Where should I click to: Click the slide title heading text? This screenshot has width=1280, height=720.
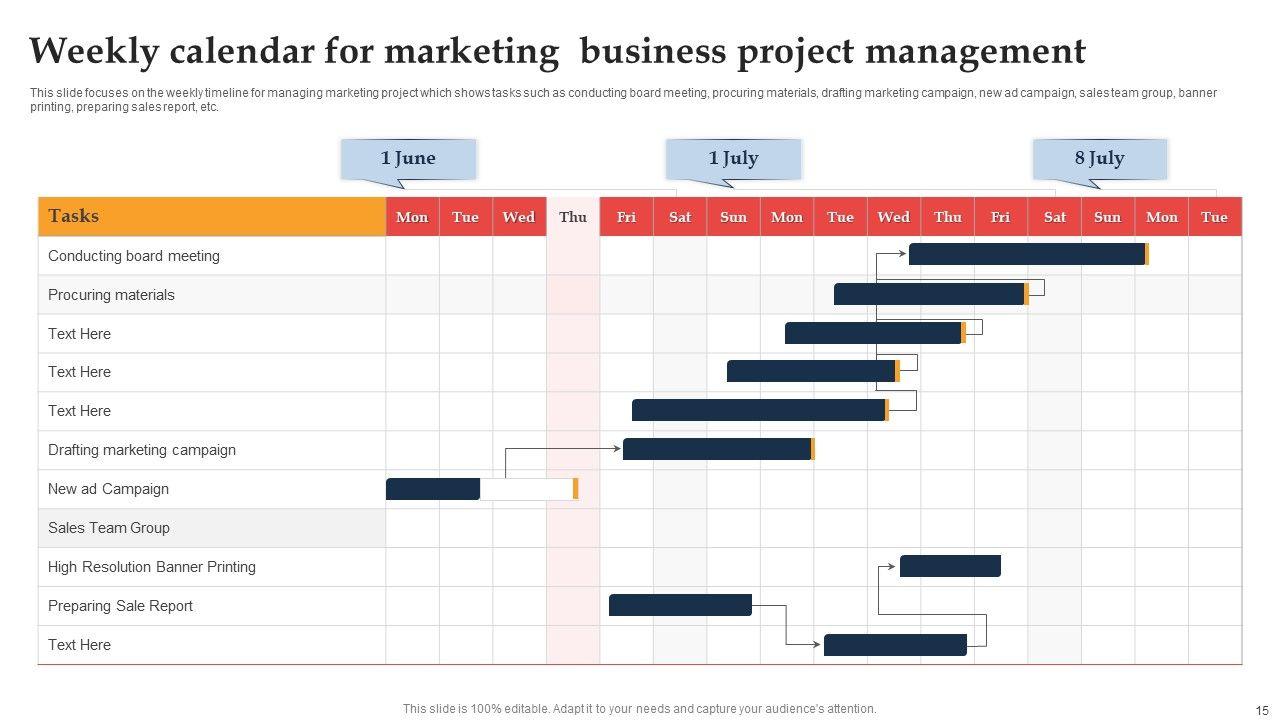[x=557, y=51]
